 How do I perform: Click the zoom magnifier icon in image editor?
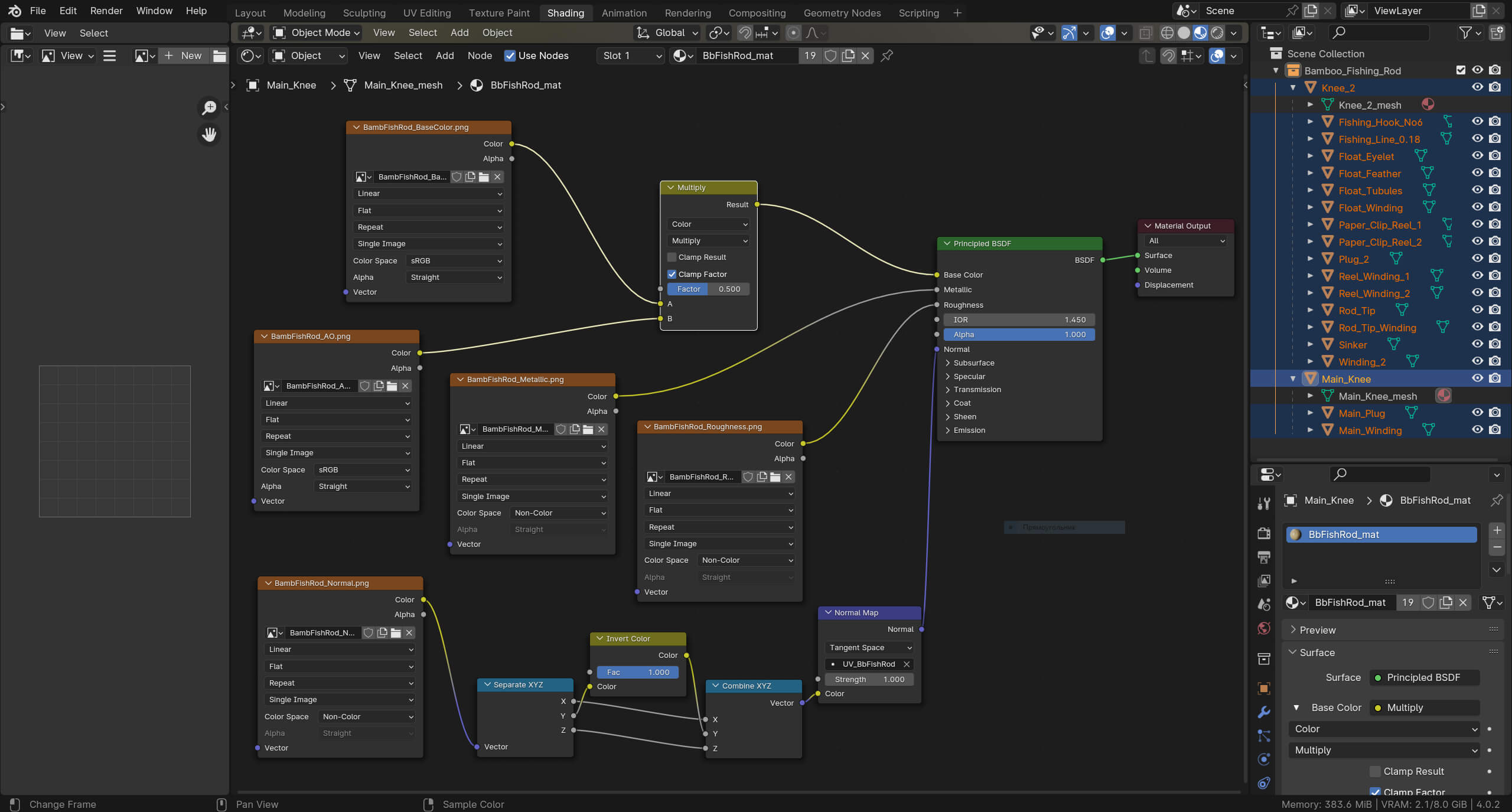(209, 107)
